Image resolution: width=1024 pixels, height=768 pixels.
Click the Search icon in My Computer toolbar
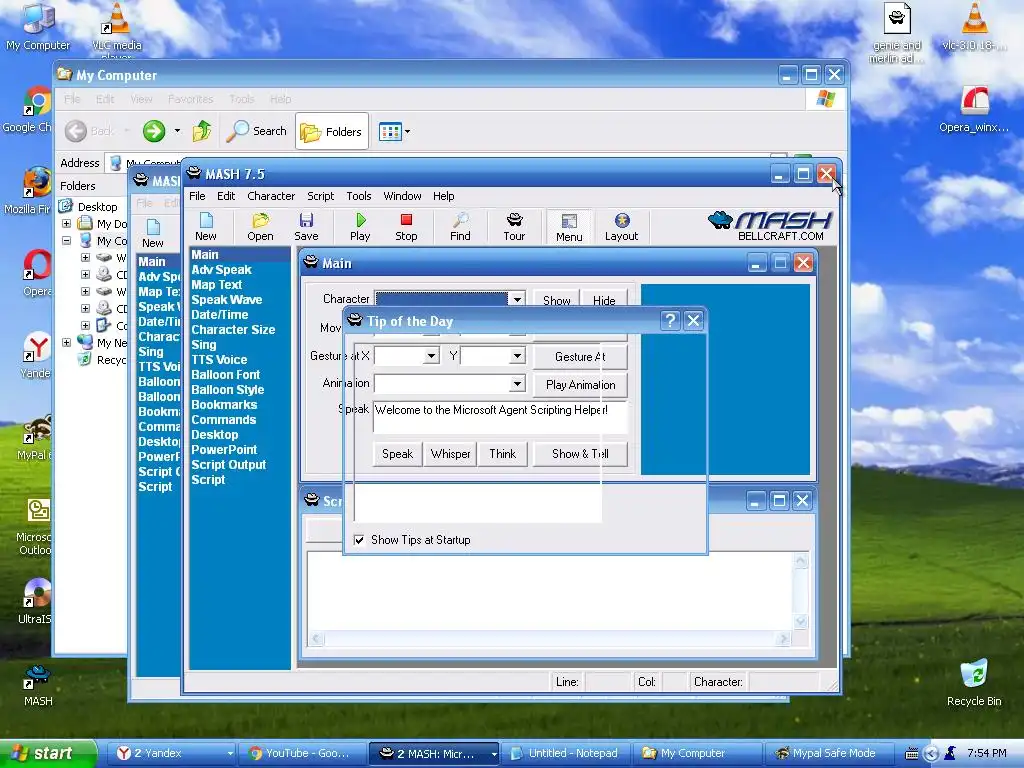coord(257,131)
